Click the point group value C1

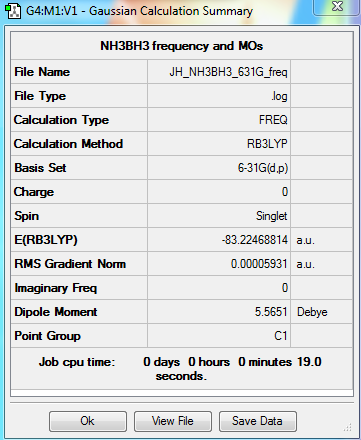coord(281,336)
